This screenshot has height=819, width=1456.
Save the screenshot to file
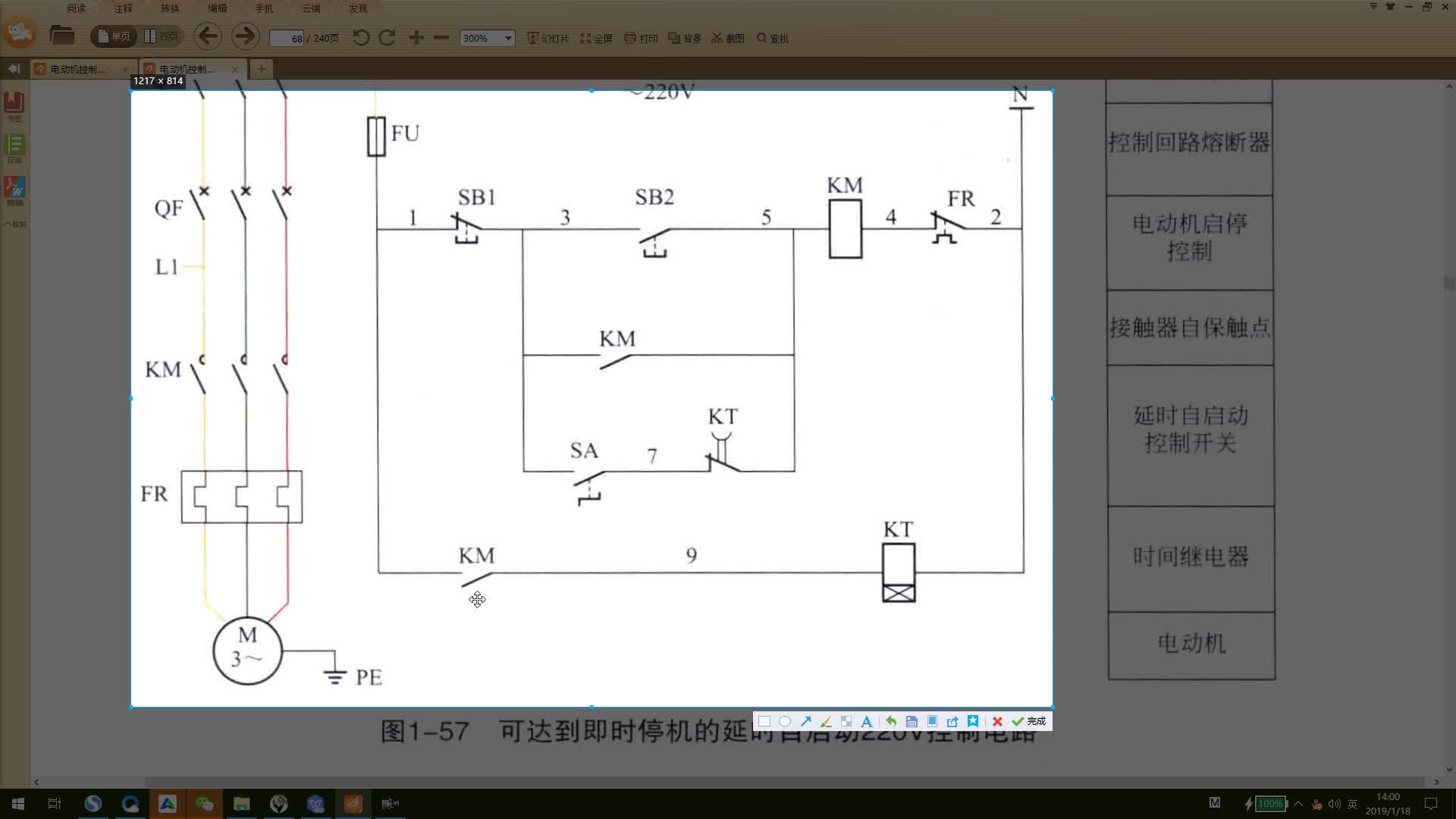912,721
